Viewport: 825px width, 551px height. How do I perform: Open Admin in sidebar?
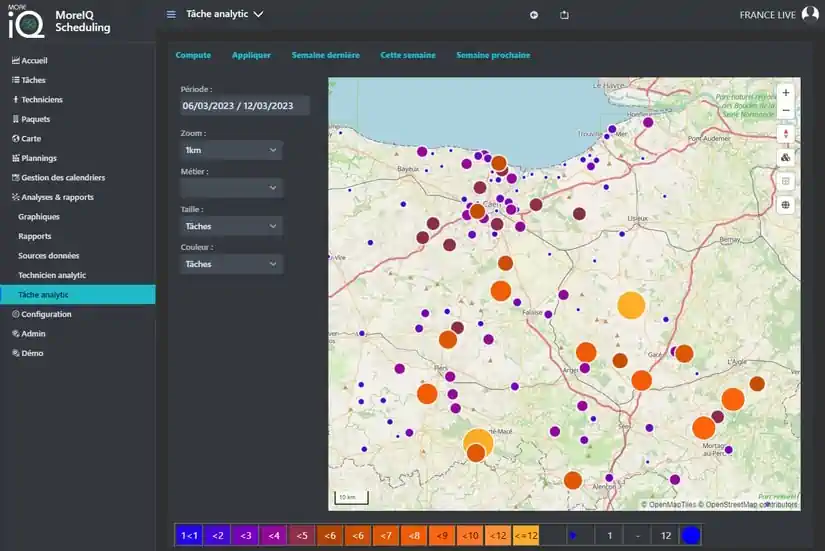point(29,334)
